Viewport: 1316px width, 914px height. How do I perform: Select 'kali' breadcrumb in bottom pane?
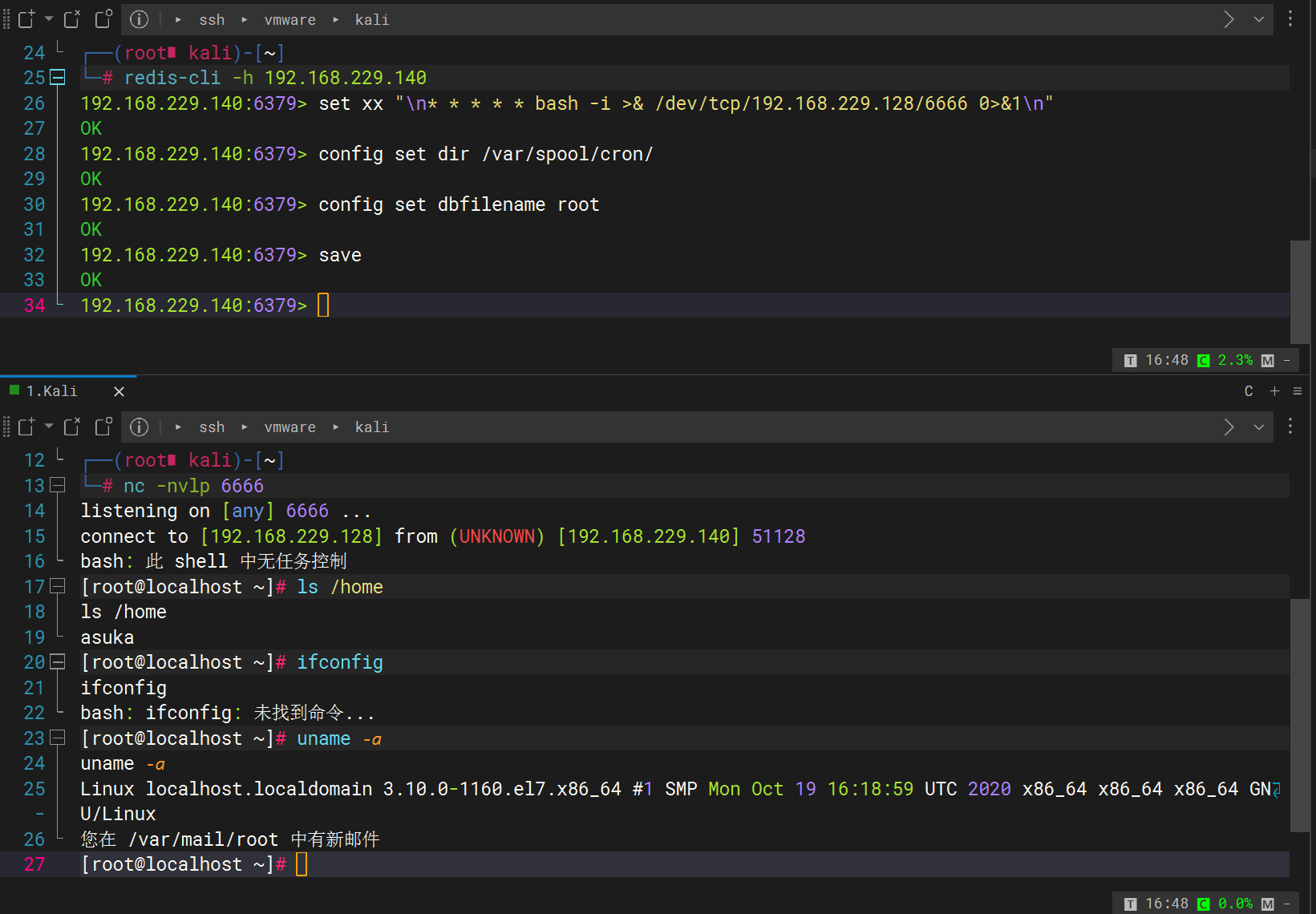(372, 427)
